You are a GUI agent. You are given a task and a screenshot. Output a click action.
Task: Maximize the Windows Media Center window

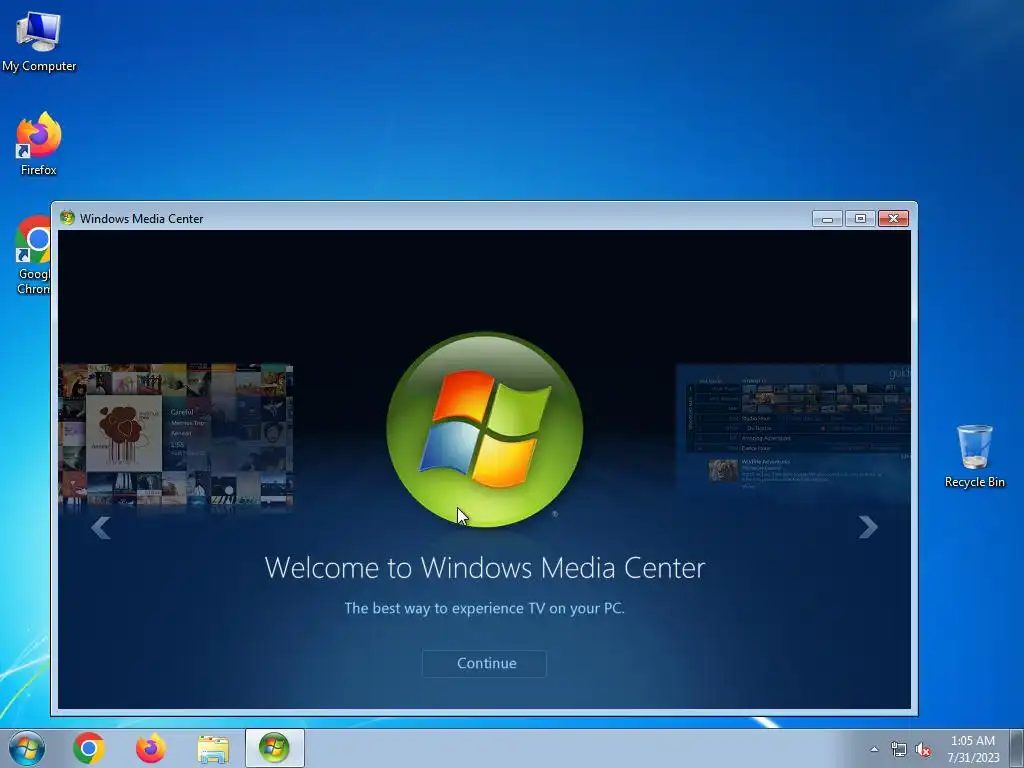(860, 219)
